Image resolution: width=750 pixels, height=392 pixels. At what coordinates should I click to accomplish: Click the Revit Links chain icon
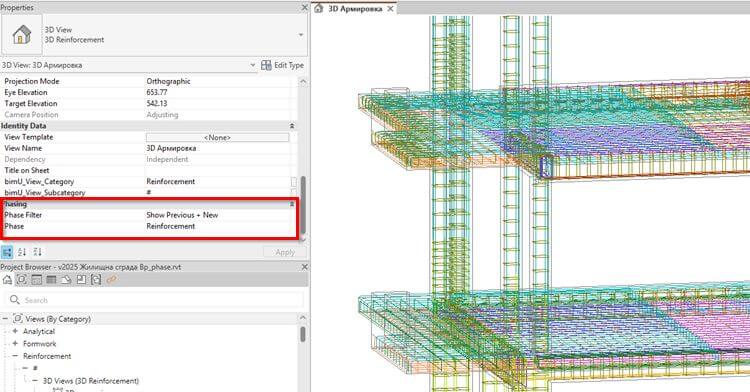(111, 280)
